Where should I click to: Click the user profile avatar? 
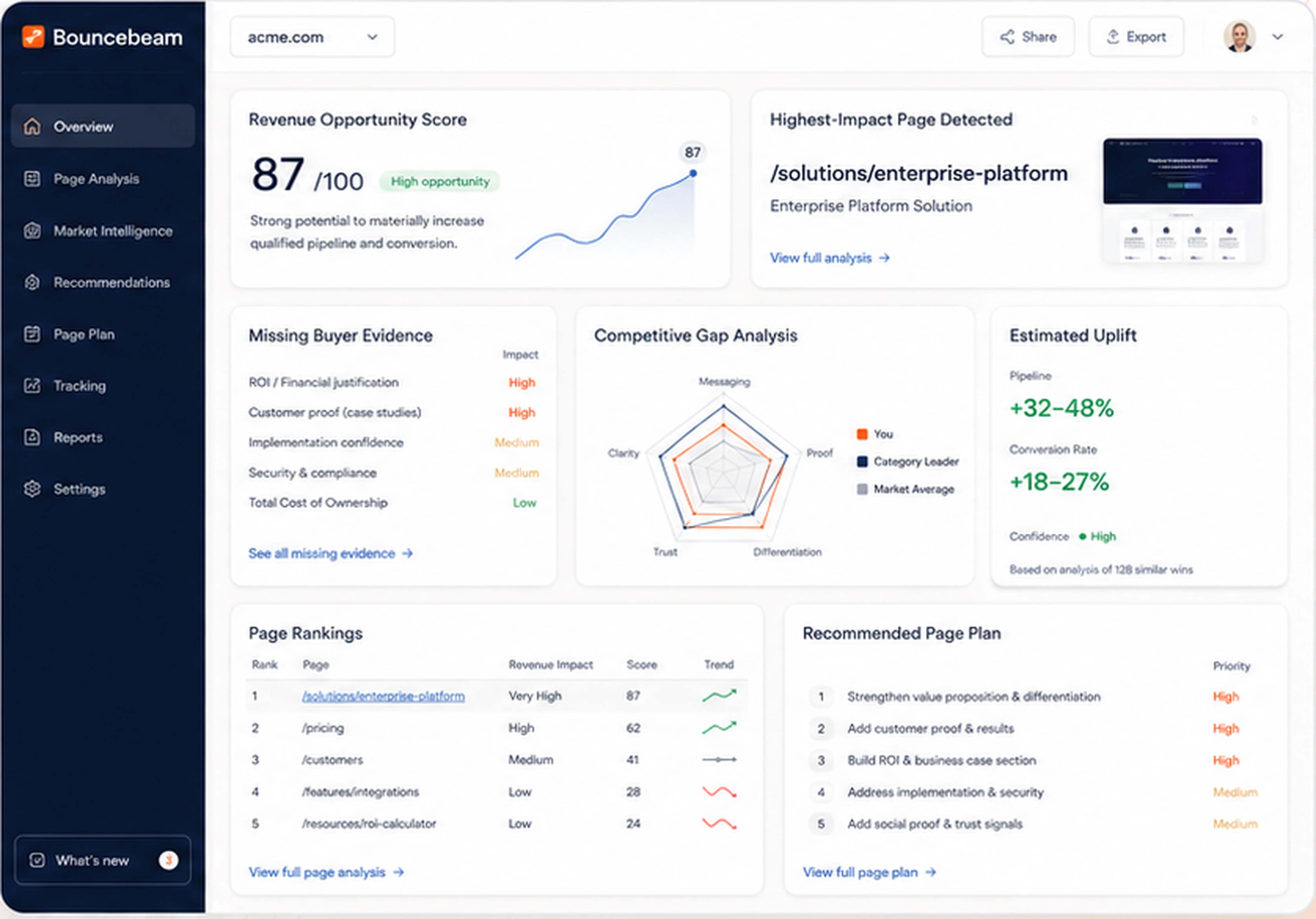coord(1239,37)
